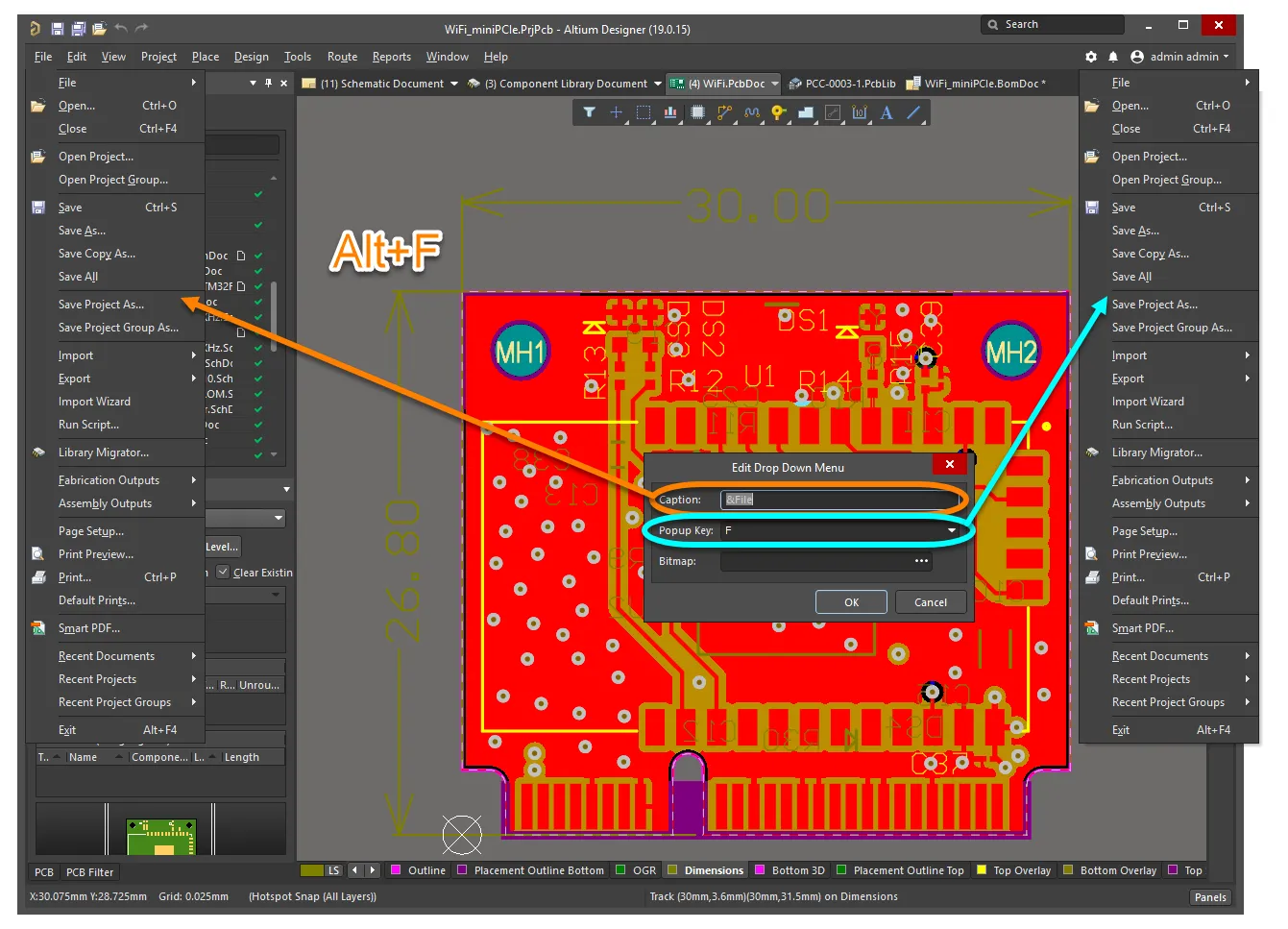
Task: Expand the WiFi.PcbDoc tab dropdown
Action: [x=775, y=84]
